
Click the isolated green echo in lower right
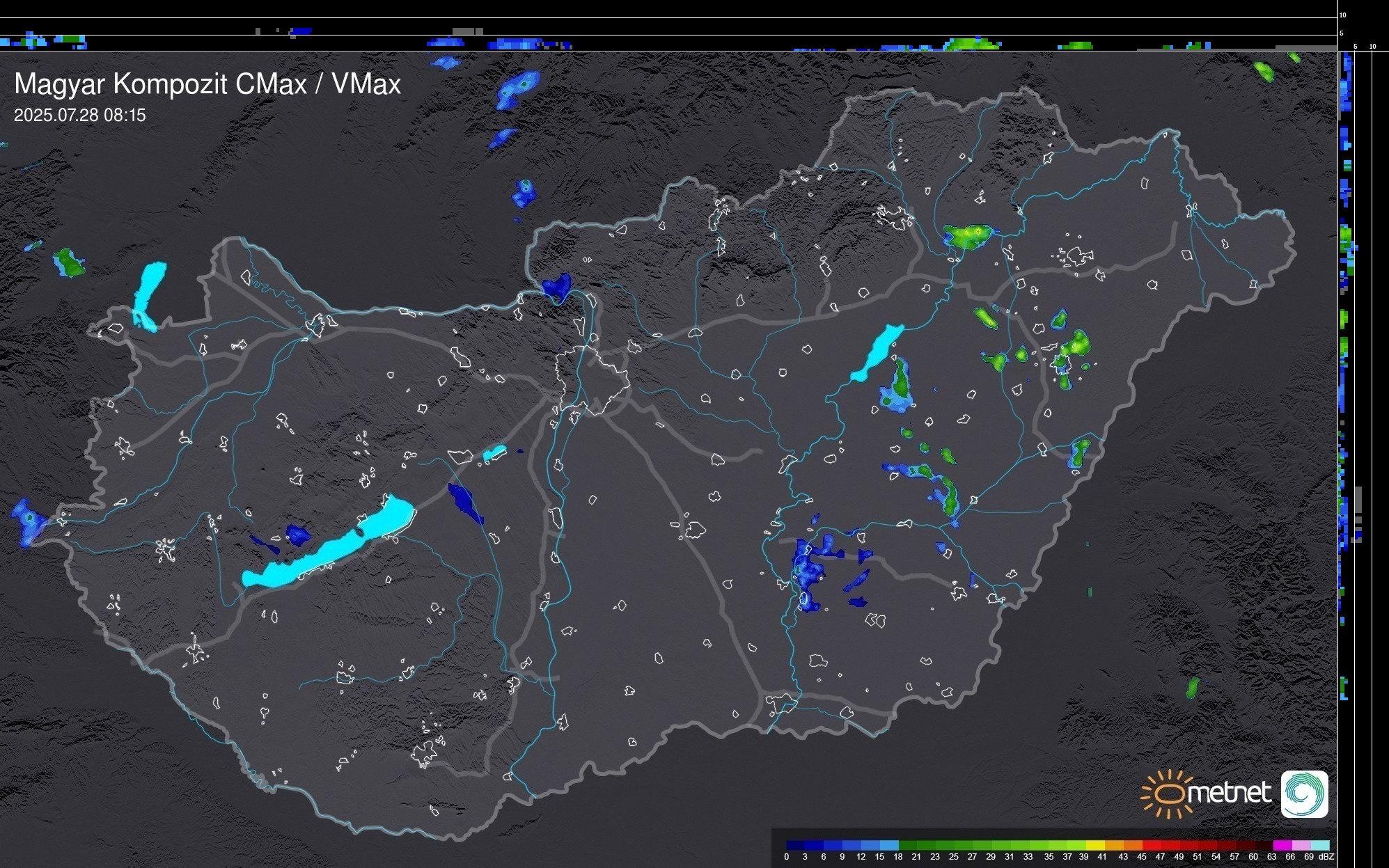tap(1193, 687)
